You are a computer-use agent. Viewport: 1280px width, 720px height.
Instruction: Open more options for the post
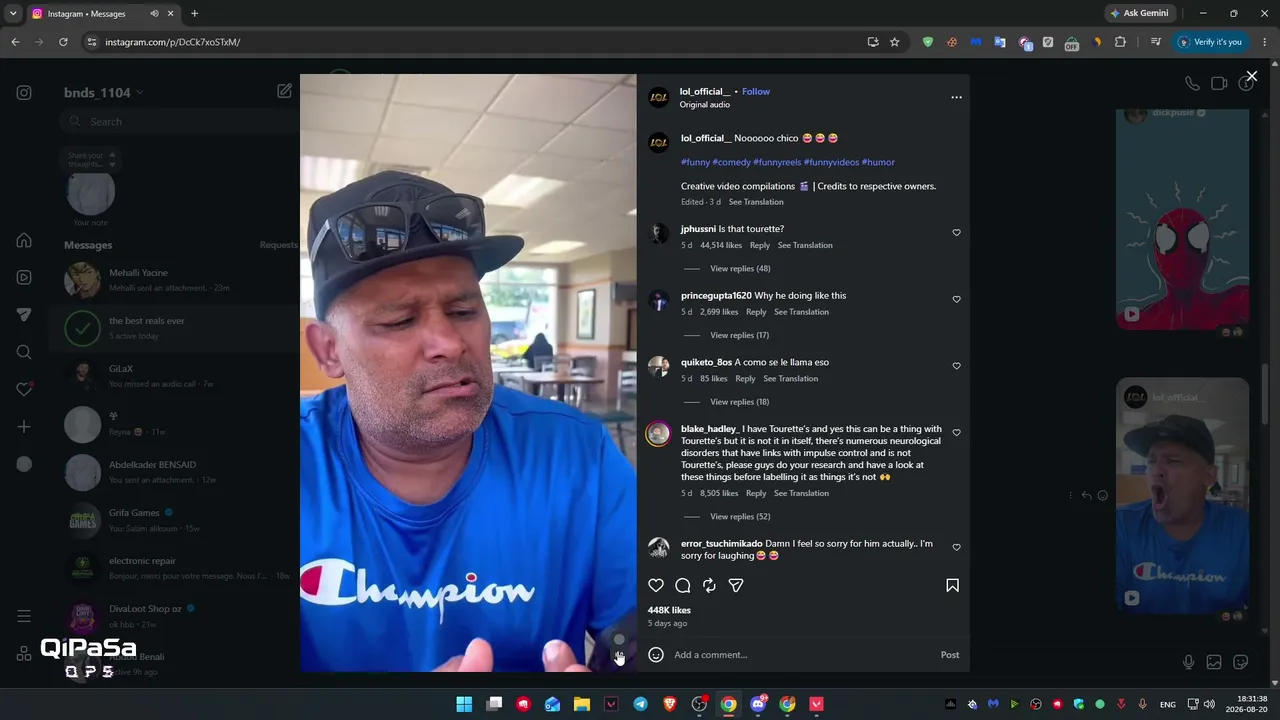[956, 97]
